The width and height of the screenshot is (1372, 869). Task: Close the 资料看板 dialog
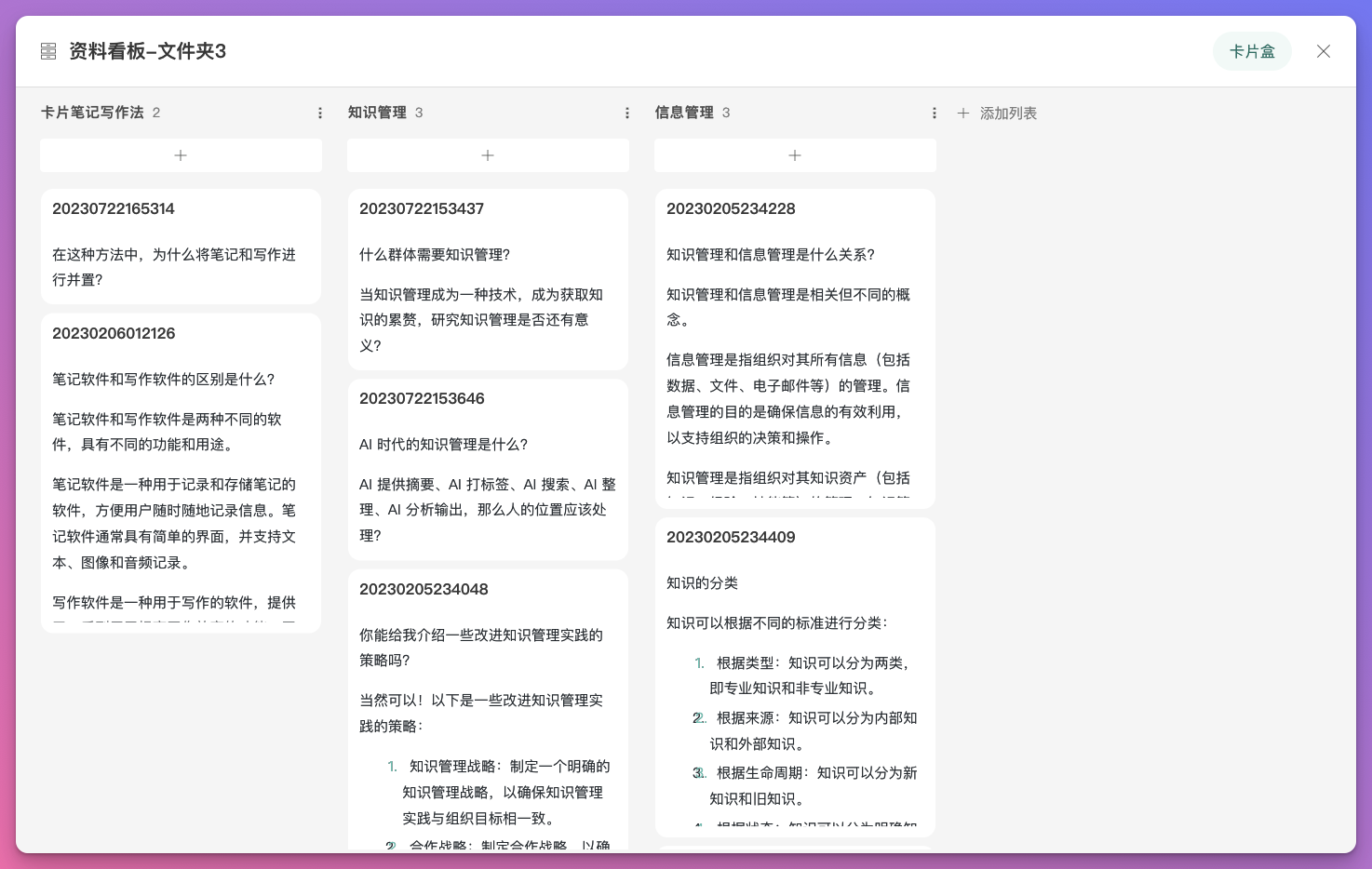click(1323, 51)
